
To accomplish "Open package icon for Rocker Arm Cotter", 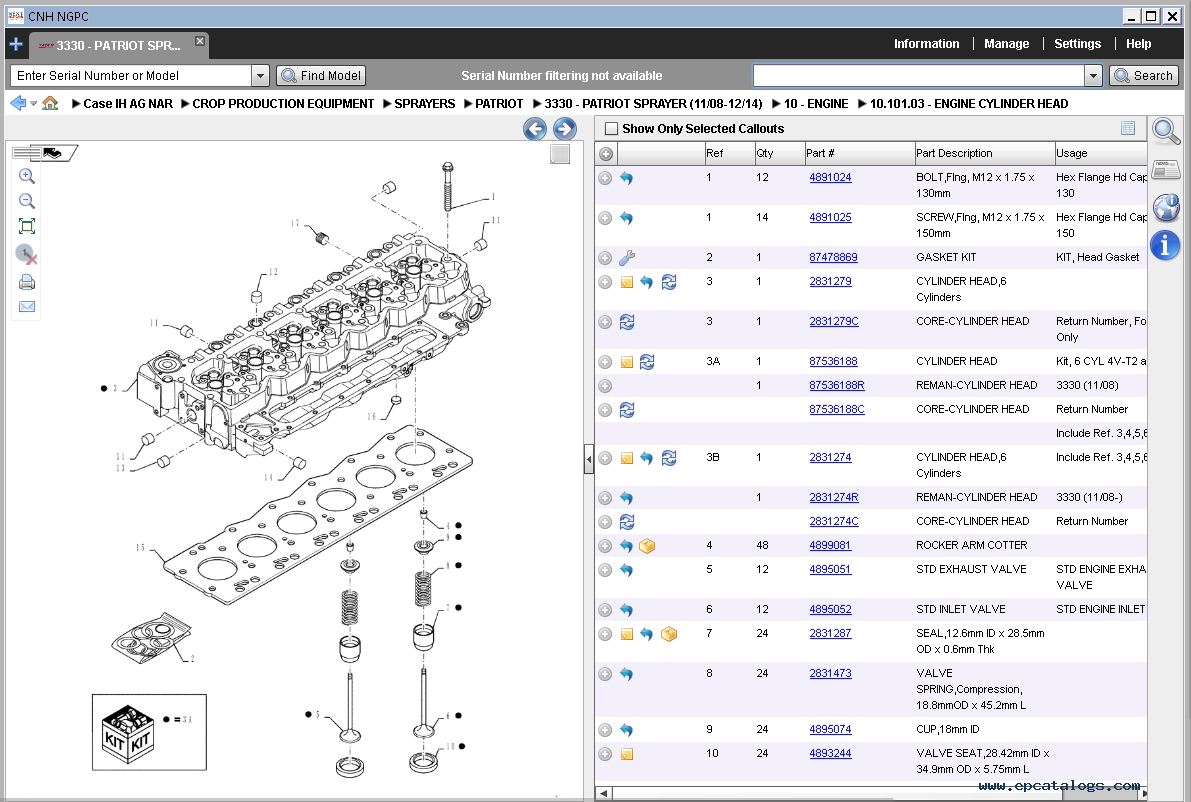I will tap(647, 546).
